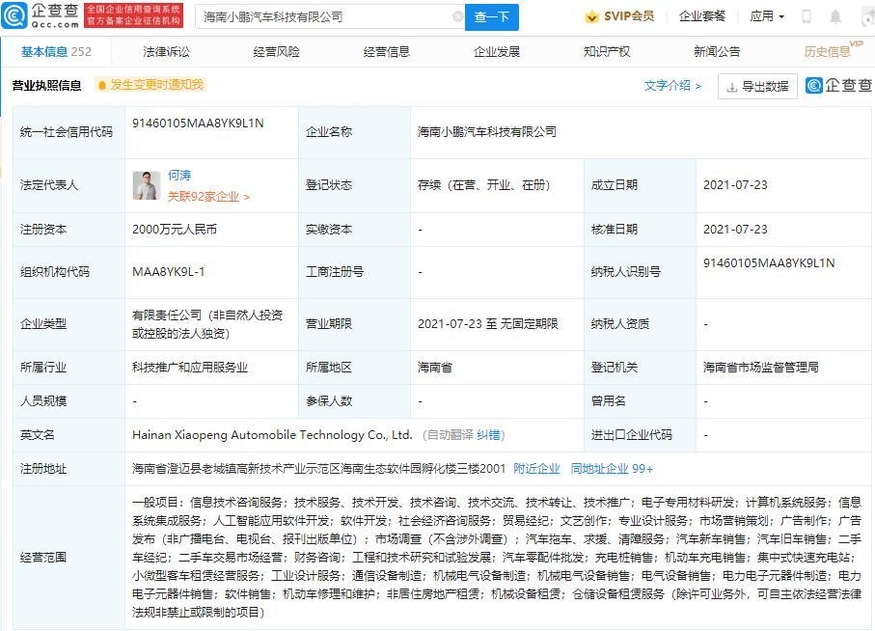Image resolution: width=875 pixels, height=631 pixels.
Task: Click the 查一下 search button
Action: click(x=492, y=17)
